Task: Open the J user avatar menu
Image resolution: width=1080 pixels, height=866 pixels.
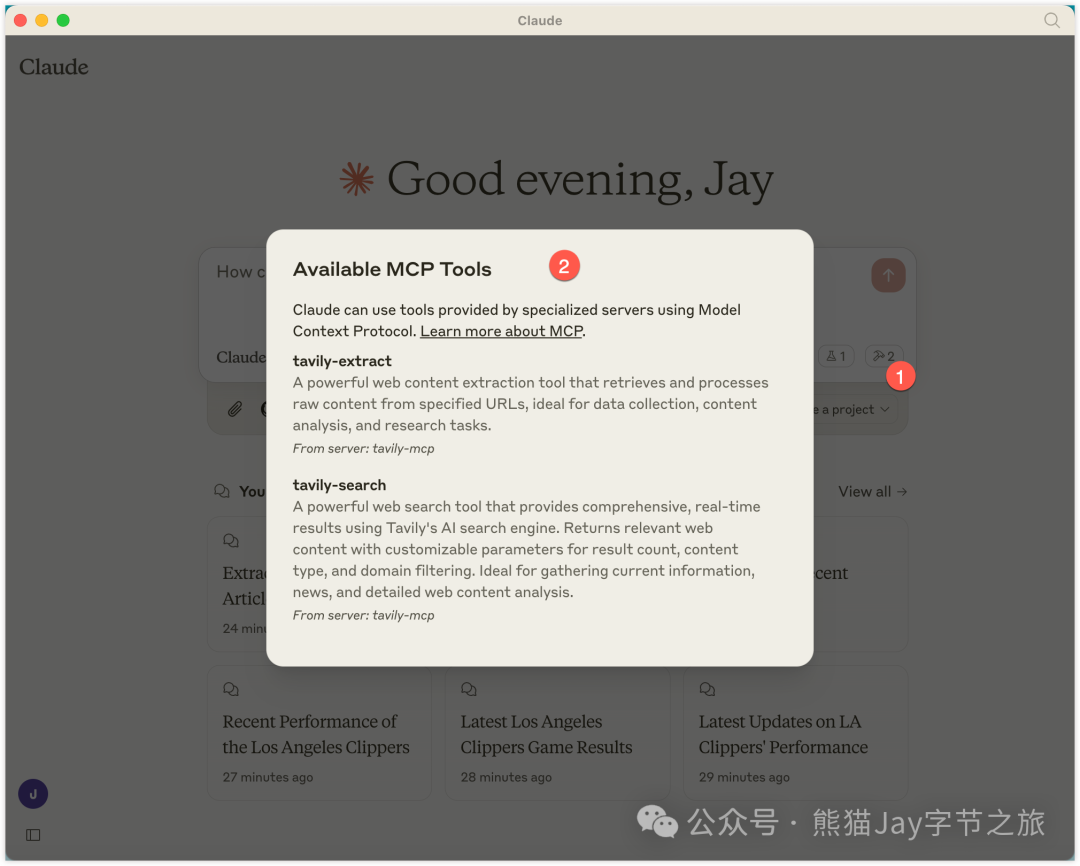Action: (x=33, y=794)
